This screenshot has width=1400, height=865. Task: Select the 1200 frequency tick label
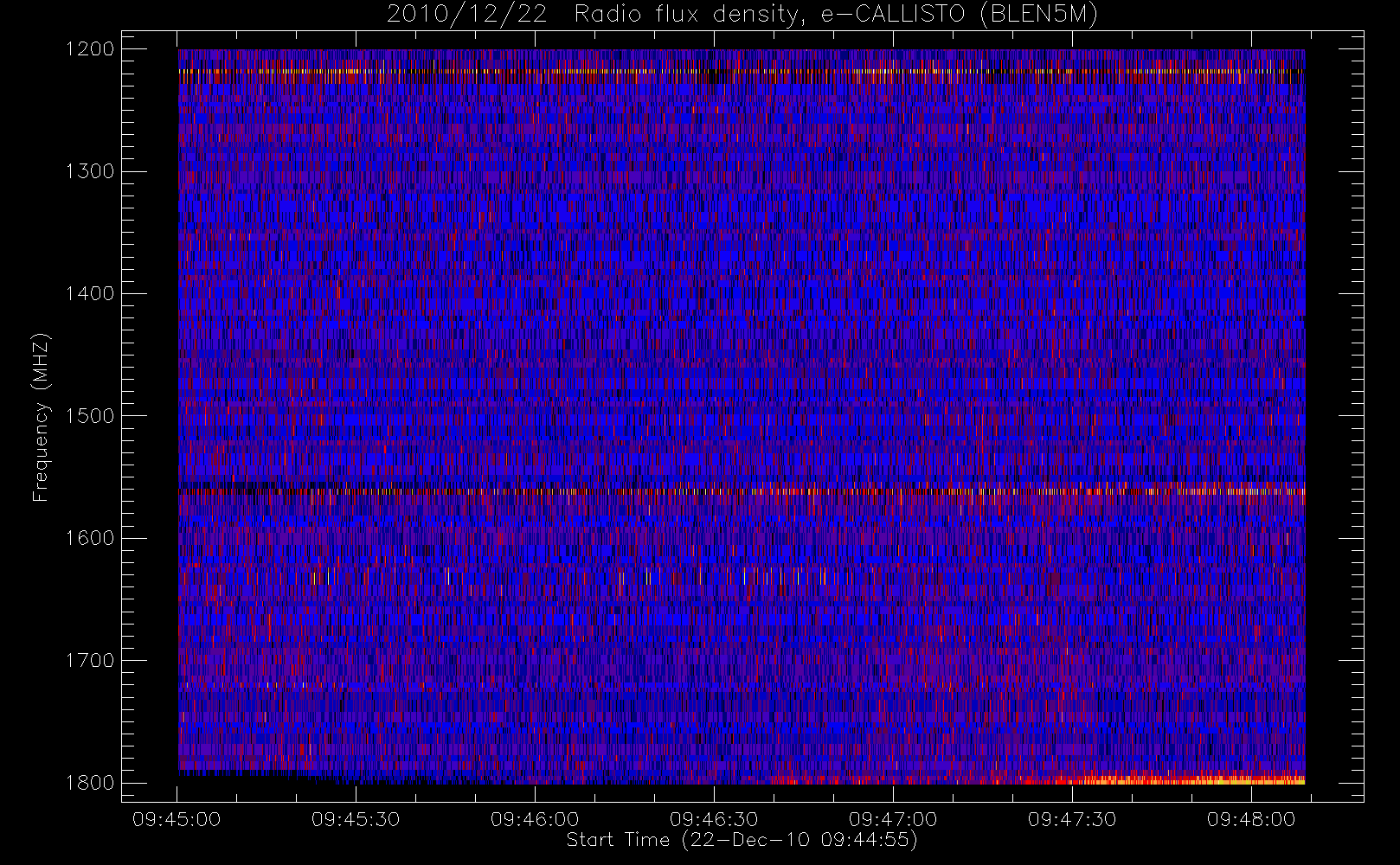point(90,49)
